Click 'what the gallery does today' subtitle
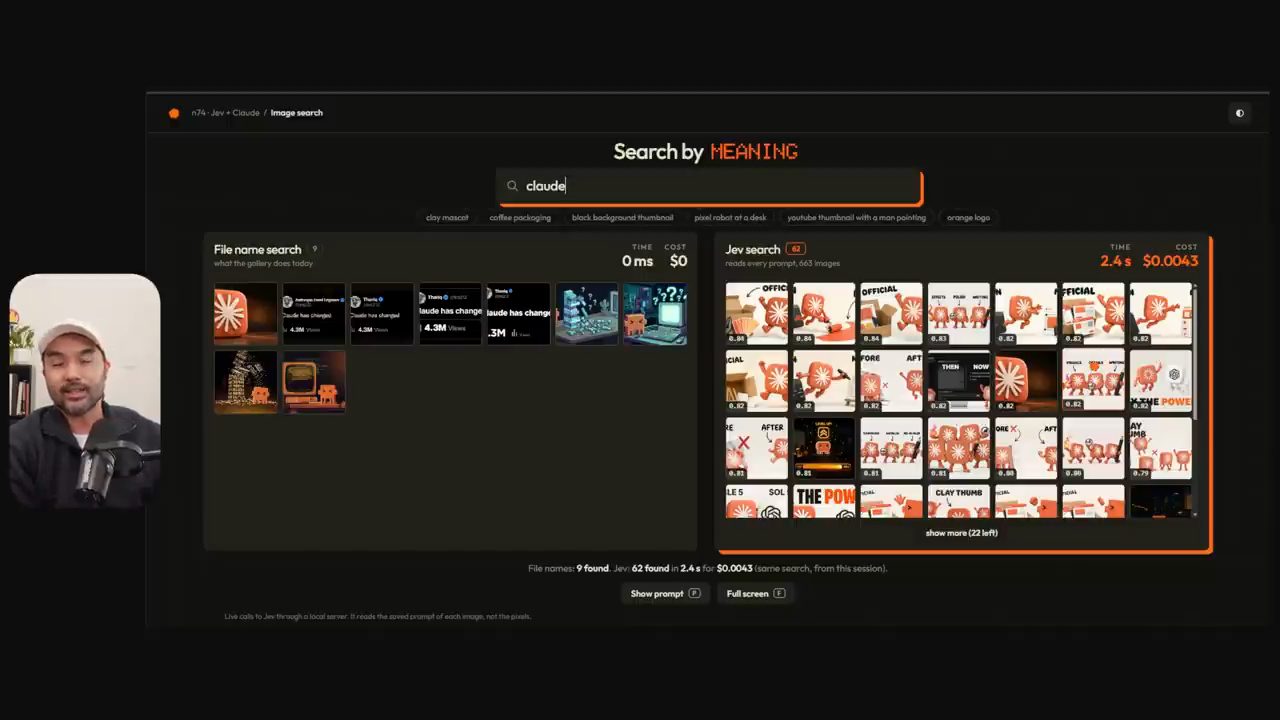The image size is (1280, 720). pos(263,264)
